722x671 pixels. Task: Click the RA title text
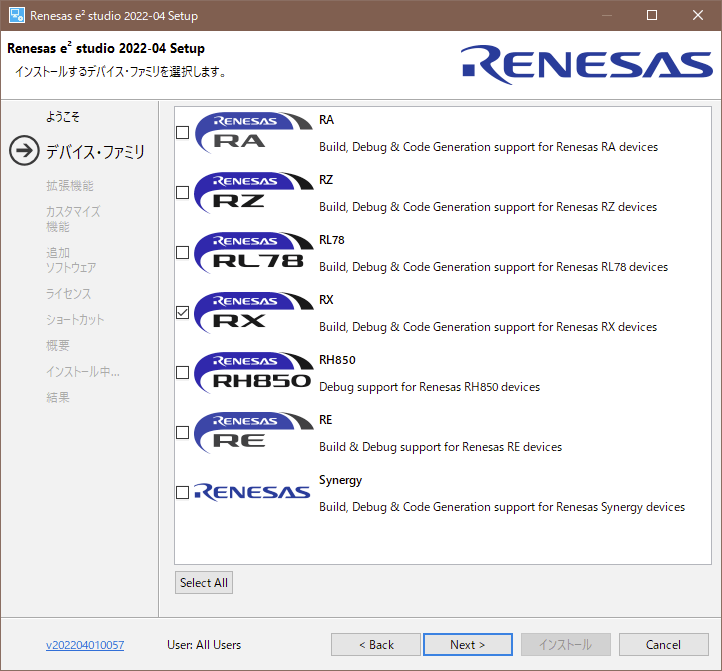pyautogui.click(x=326, y=120)
